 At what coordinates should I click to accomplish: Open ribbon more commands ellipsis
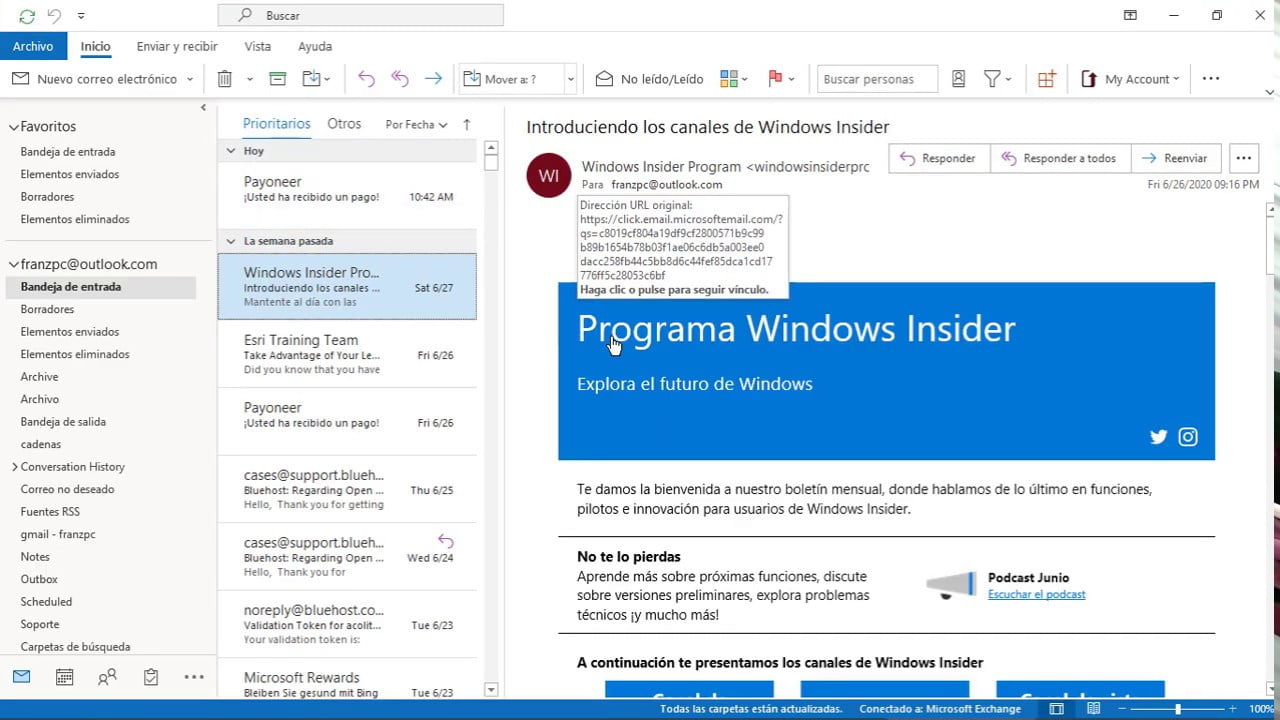point(1211,79)
